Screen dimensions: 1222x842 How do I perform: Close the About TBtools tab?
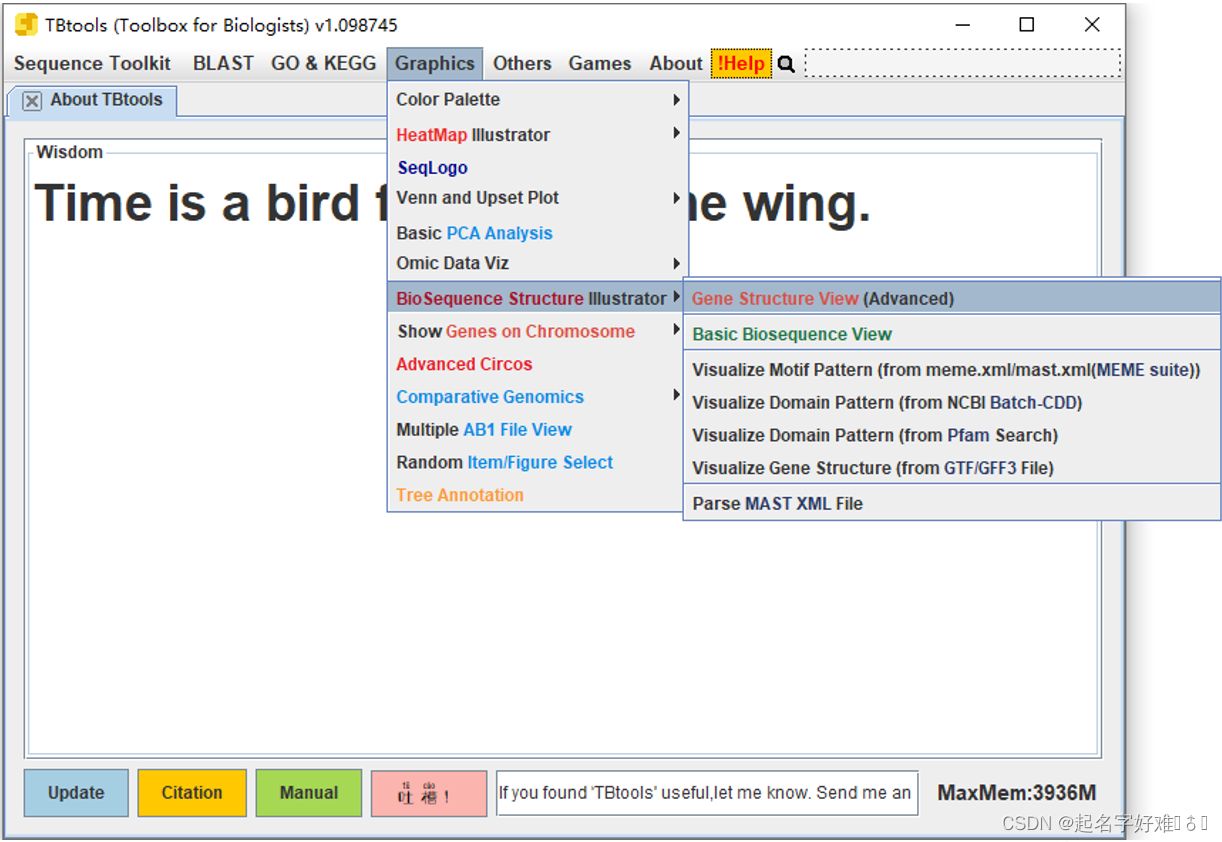pyautogui.click(x=32, y=100)
